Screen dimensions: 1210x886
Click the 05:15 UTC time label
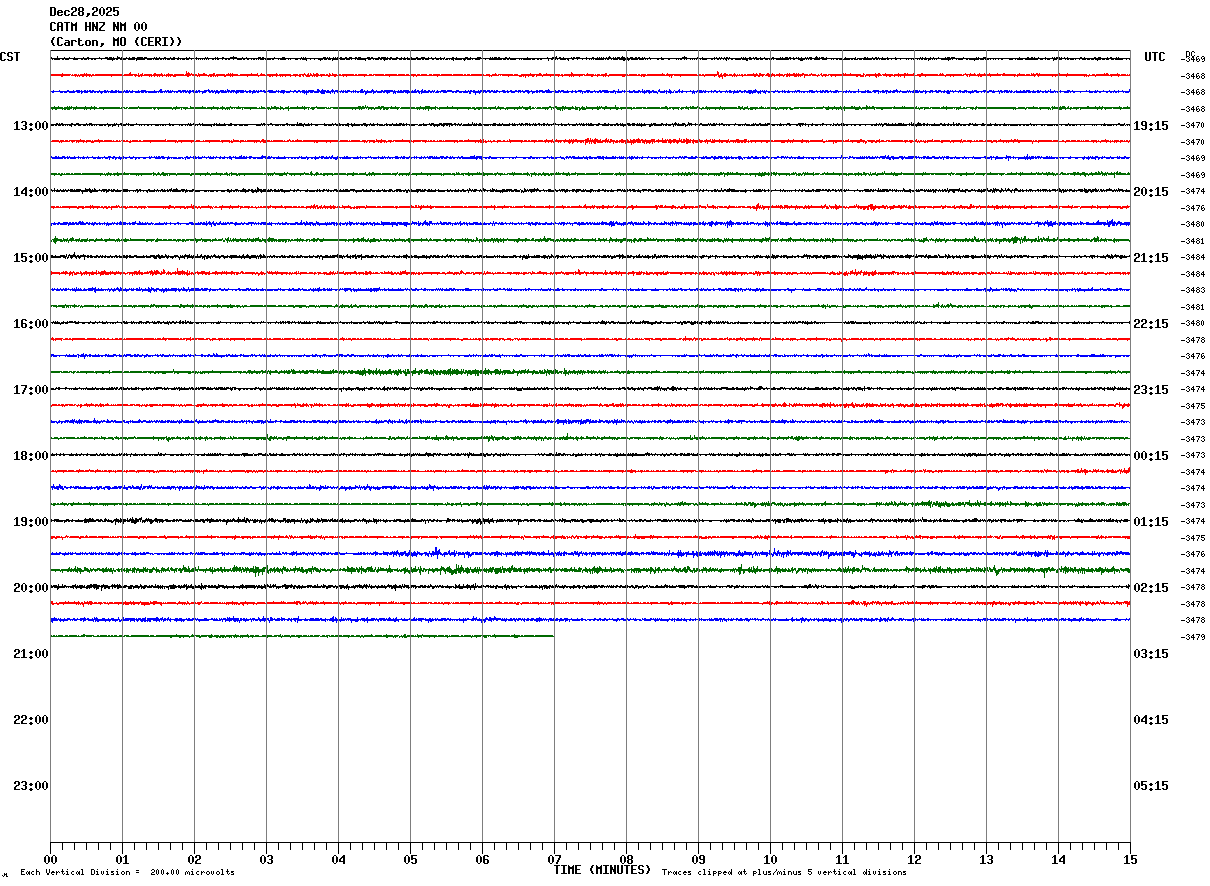tap(1151, 786)
